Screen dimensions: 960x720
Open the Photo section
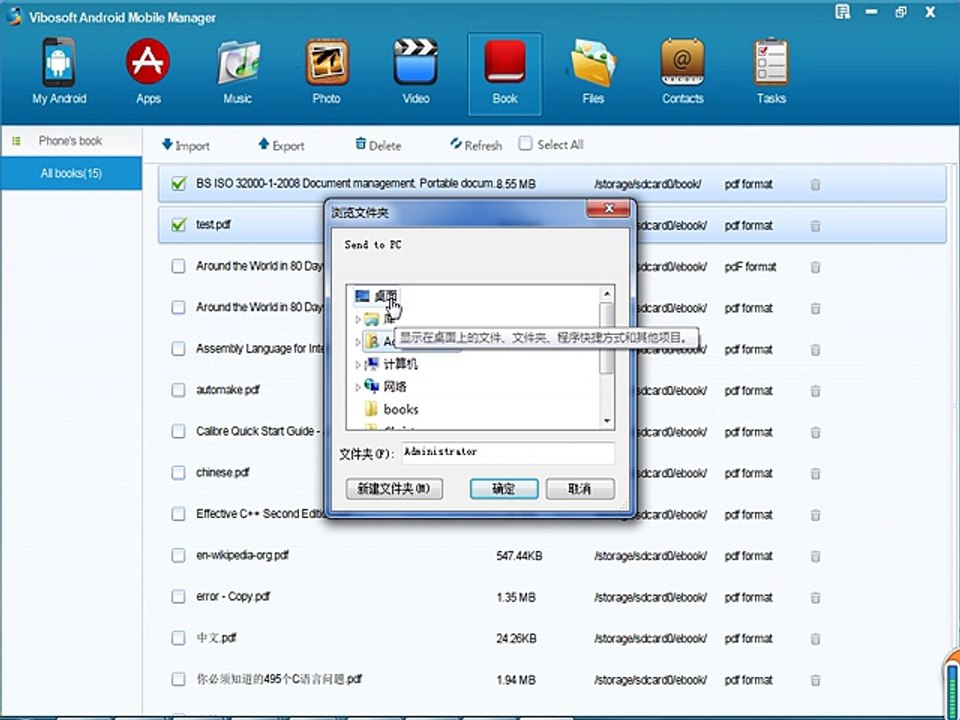coord(326,72)
